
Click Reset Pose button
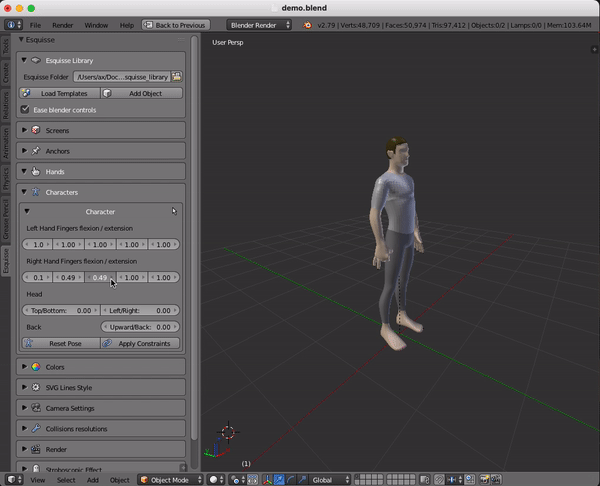point(61,343)
